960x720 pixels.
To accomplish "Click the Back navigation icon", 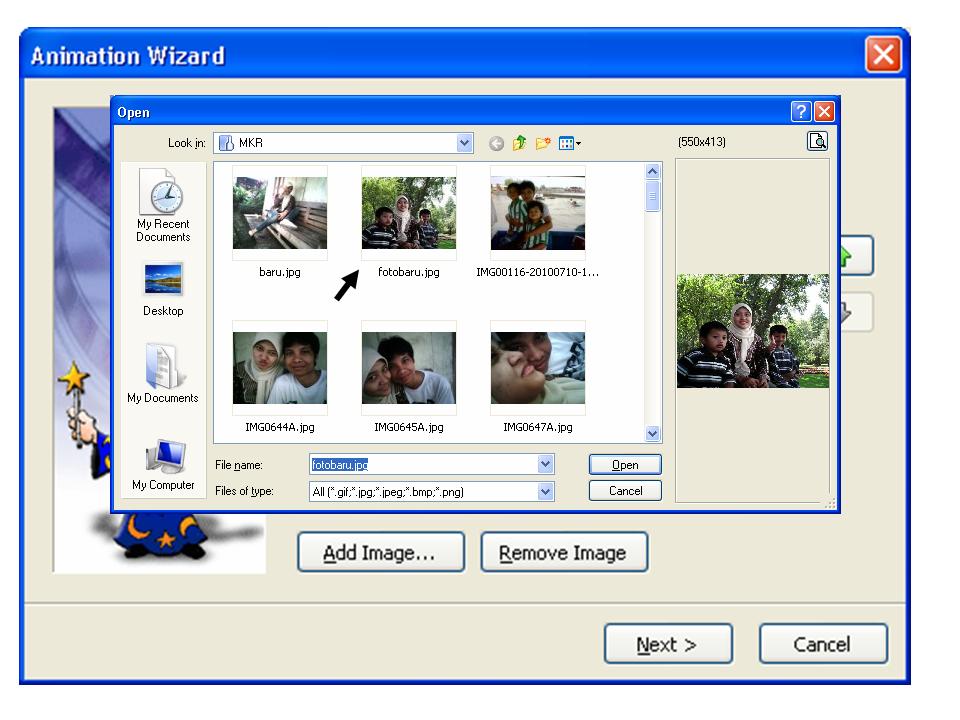I will (x=497, y=143).
